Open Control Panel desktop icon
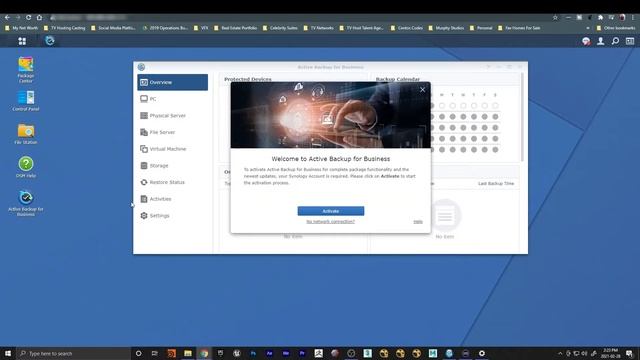 coord(26,101)
